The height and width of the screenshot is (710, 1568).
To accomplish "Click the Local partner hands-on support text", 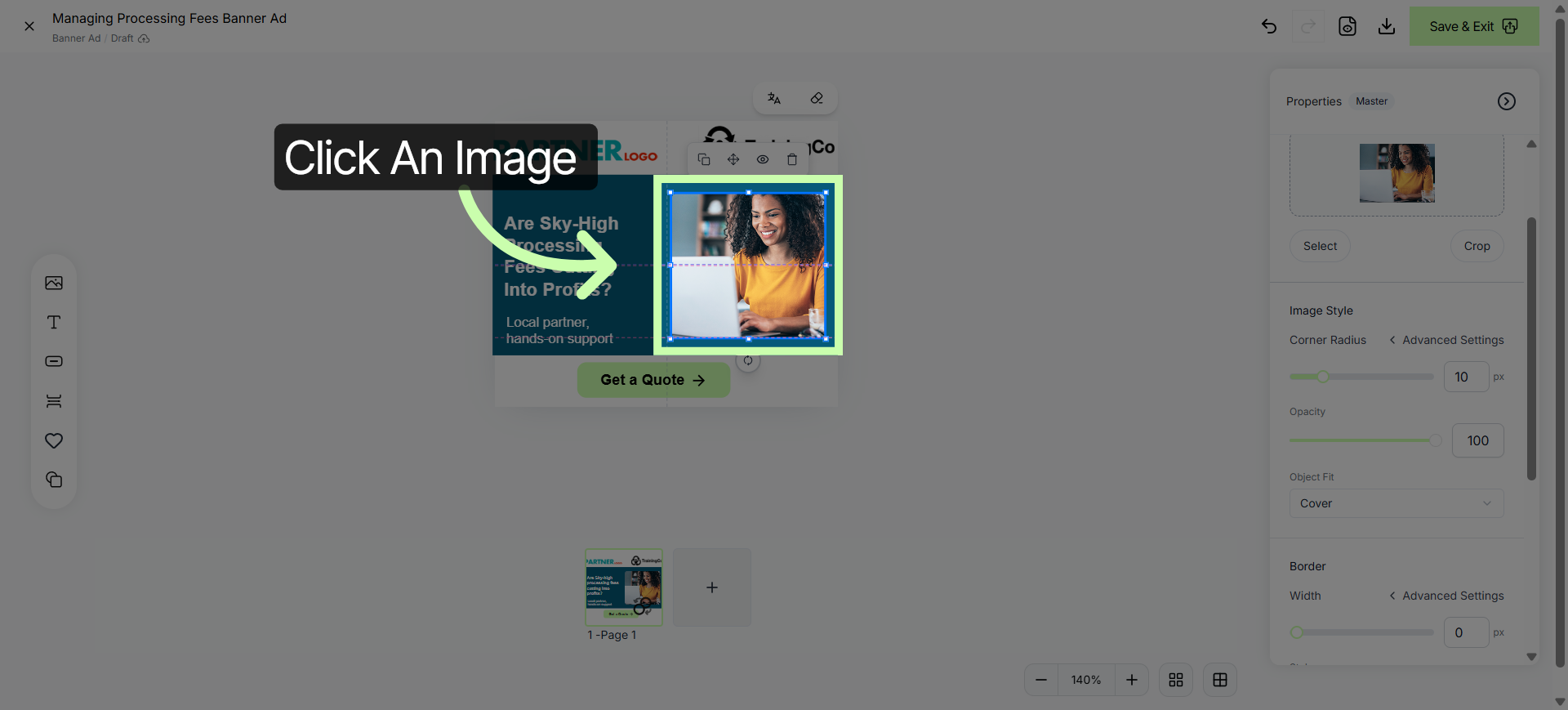I will pos(559,330).
